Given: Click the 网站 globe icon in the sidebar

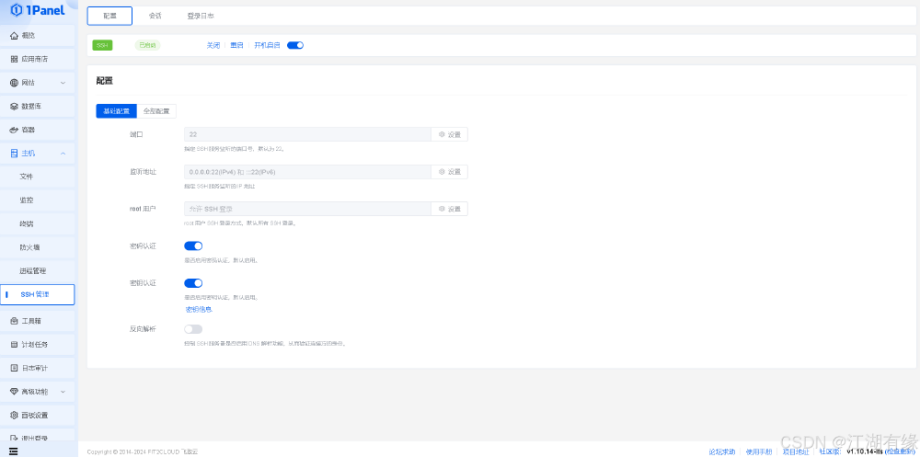Looking at the screenshot, I should (x=14, y=83).
